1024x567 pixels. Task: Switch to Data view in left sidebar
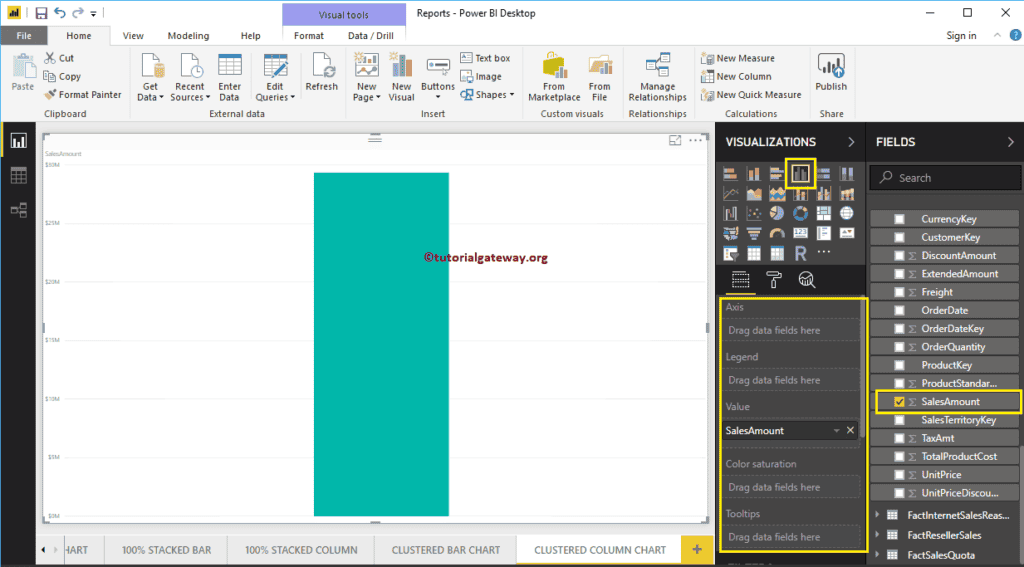coord(18,175)
